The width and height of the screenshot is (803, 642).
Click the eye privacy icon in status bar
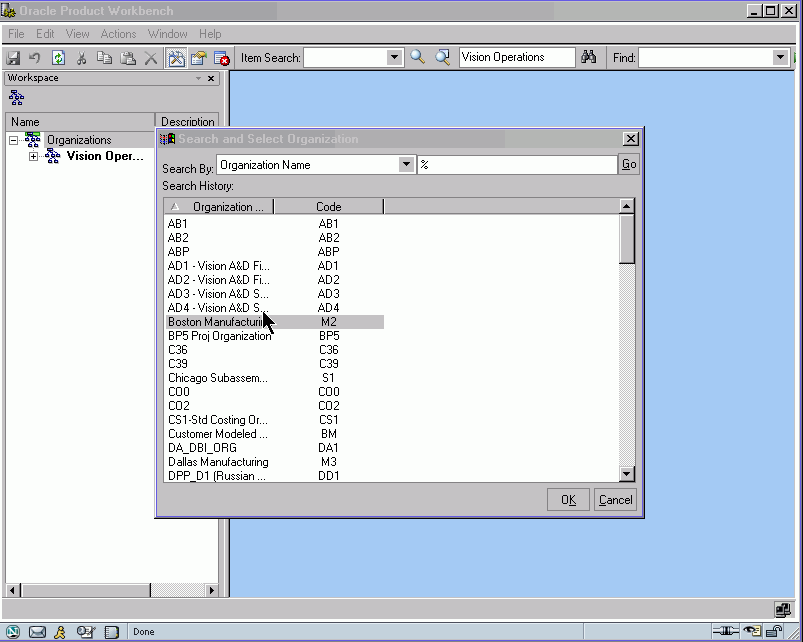coord(752,631)
